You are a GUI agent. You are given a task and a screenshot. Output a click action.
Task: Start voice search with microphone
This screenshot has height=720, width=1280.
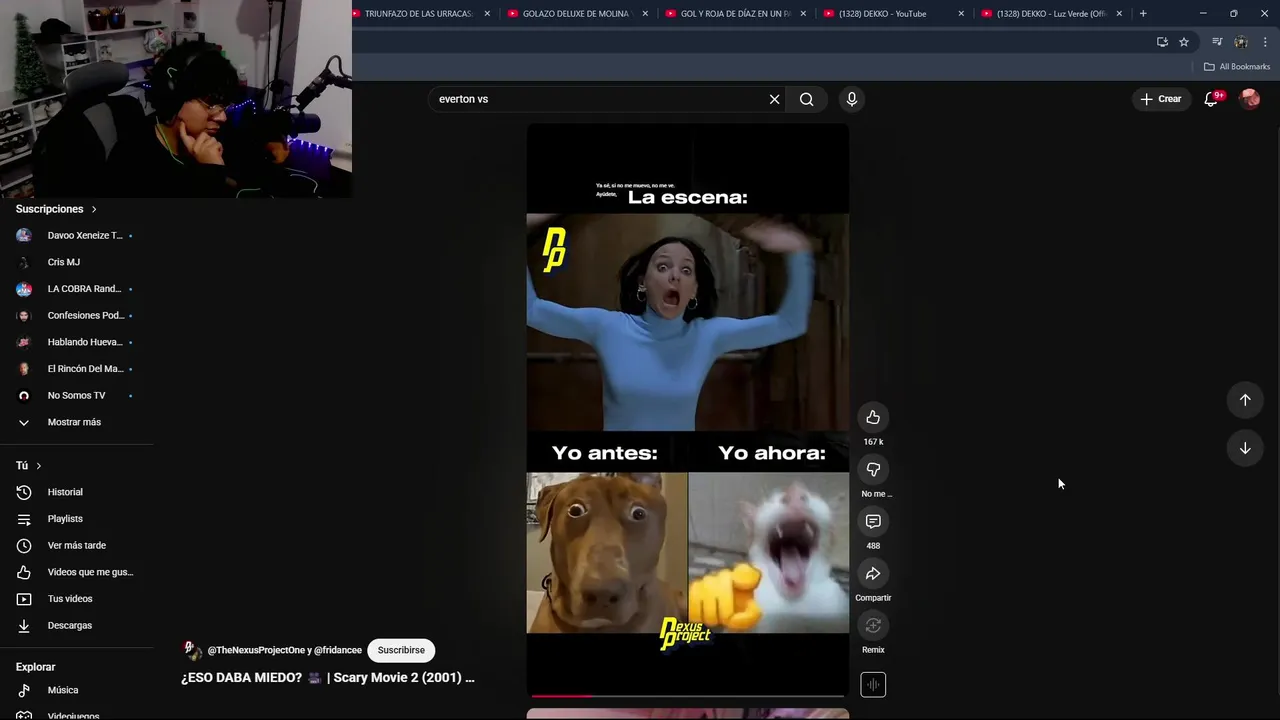[x=852, y=99]
